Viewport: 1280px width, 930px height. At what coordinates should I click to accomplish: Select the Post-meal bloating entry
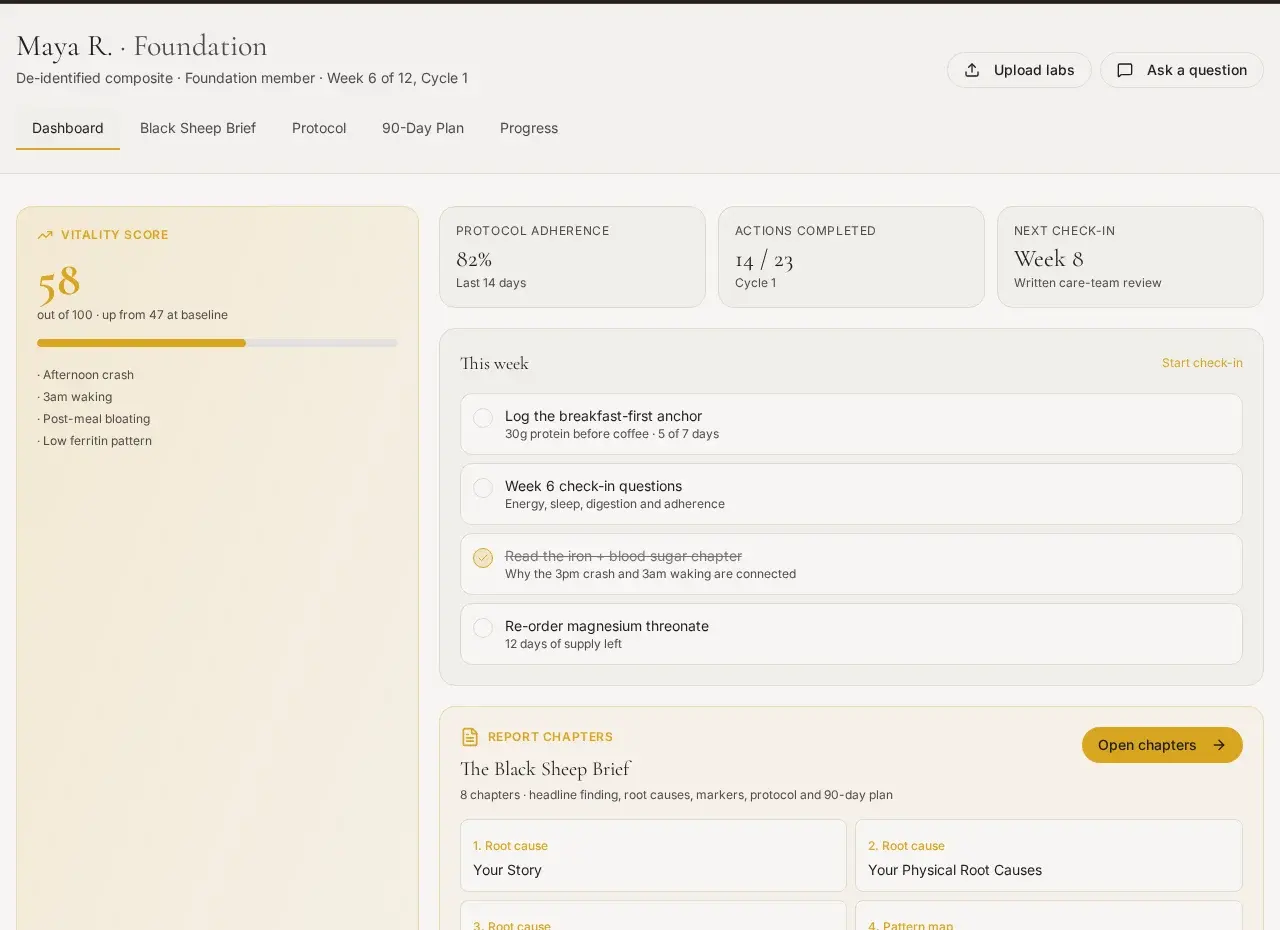94,419
